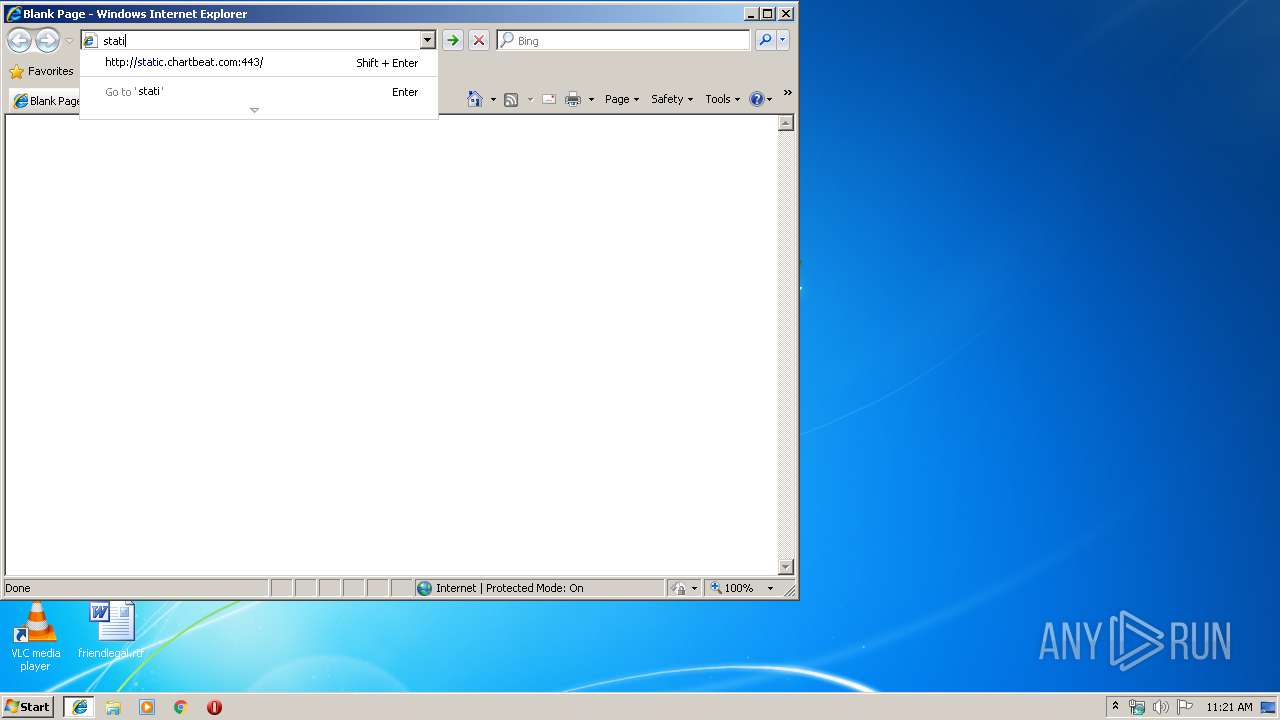
Task: Select the VLC media player desktop icon
Action: pyautogui.click(x=35, y=637)
